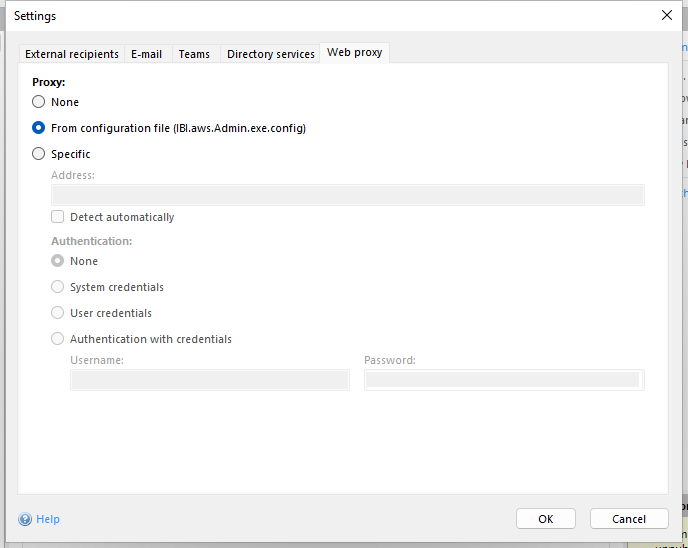
Task: Select None under Authentication
Action: (x=58, y=261)
